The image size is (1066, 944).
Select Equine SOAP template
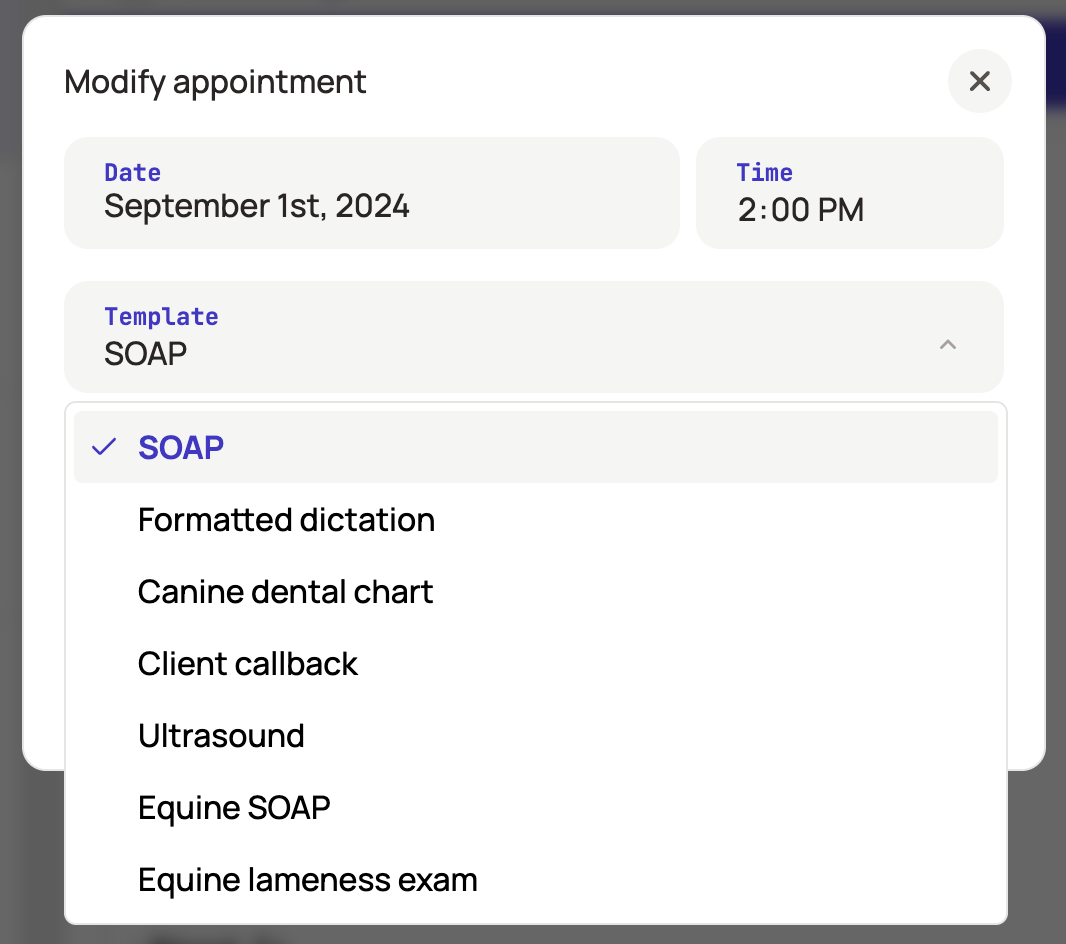coord(536,807)
